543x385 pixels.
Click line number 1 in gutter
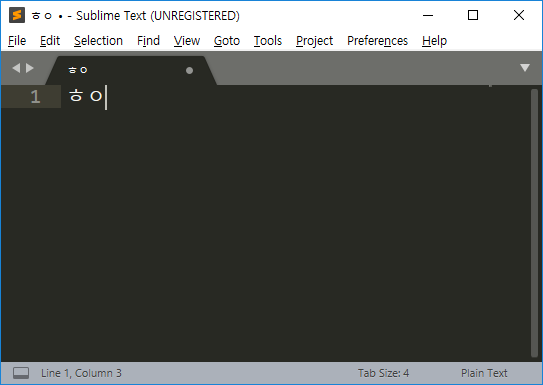(x=35, y=97)
